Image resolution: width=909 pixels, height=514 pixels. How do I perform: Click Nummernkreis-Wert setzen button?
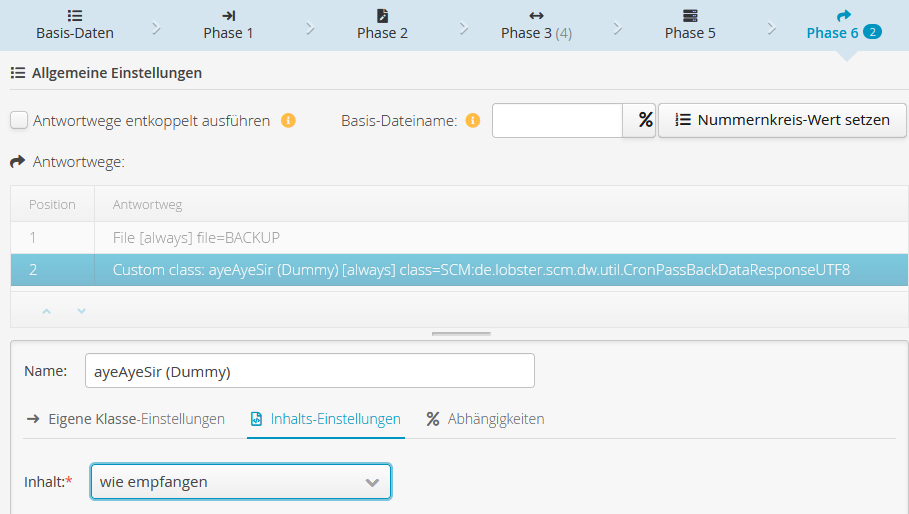(782, 120)
